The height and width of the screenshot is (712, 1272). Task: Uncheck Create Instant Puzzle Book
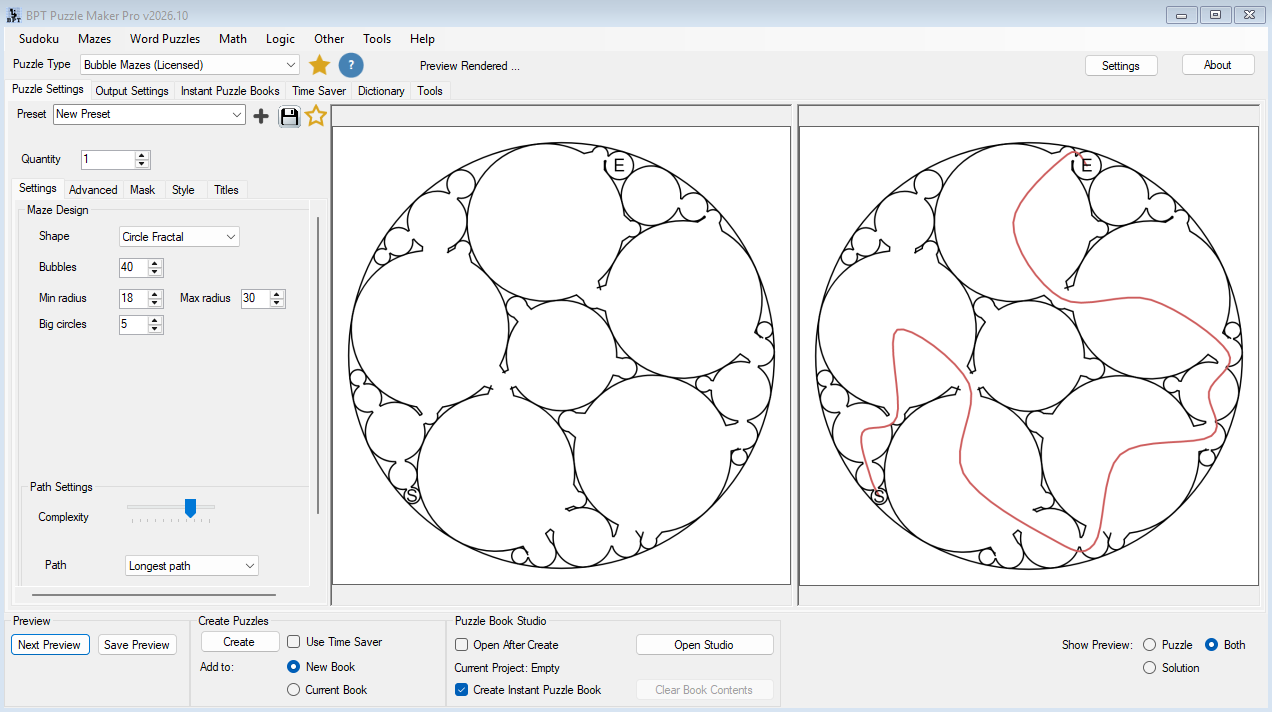click(x=462, y=690)
